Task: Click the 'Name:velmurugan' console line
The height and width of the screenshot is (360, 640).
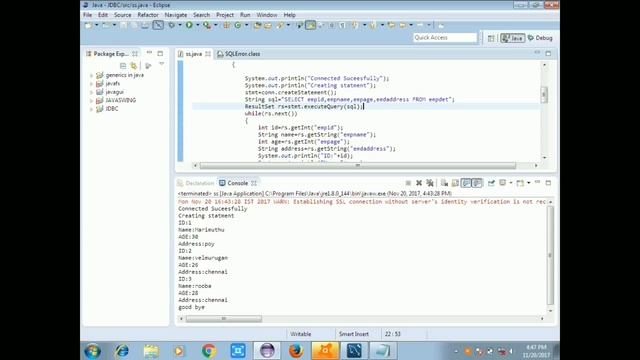Action: (203, 258)
